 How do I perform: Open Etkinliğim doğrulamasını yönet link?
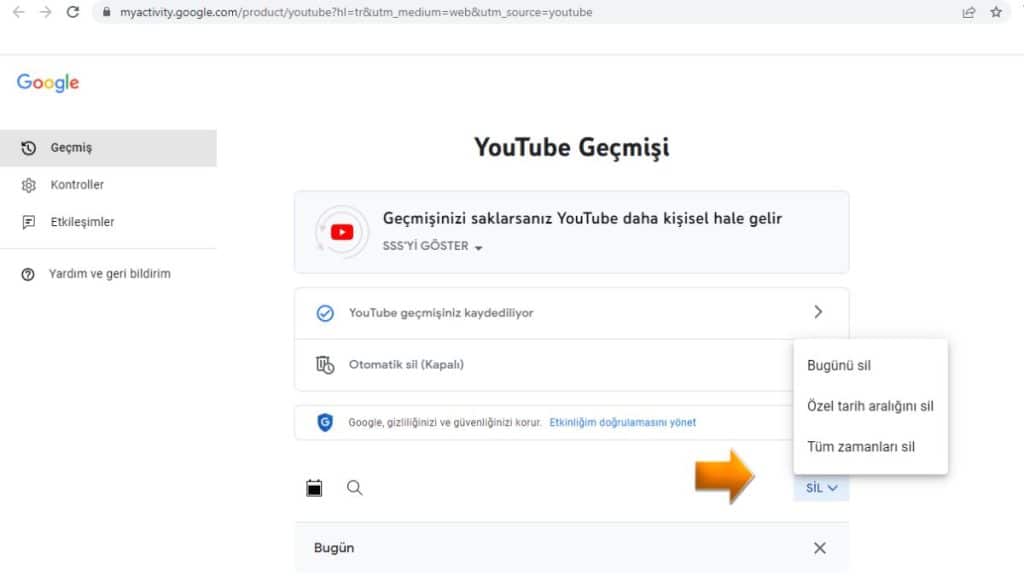622,423
